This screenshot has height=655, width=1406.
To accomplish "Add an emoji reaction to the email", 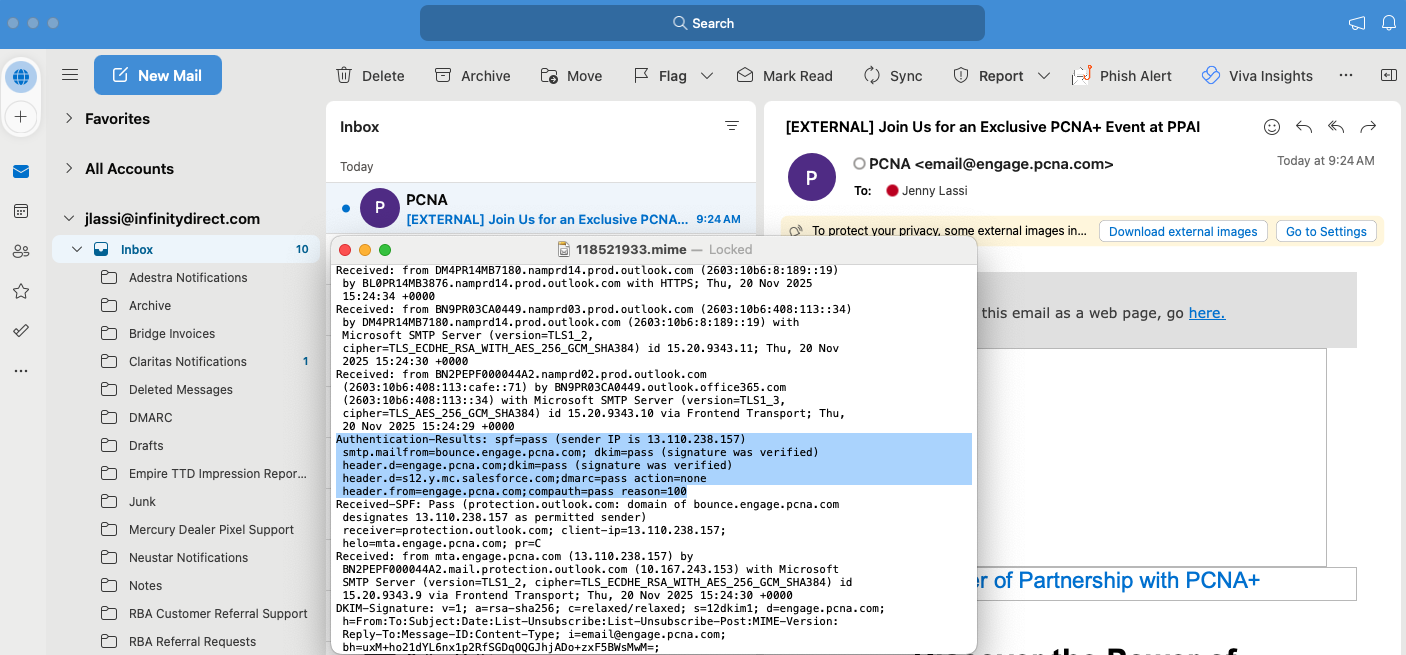I will [x=1272, y=127].
